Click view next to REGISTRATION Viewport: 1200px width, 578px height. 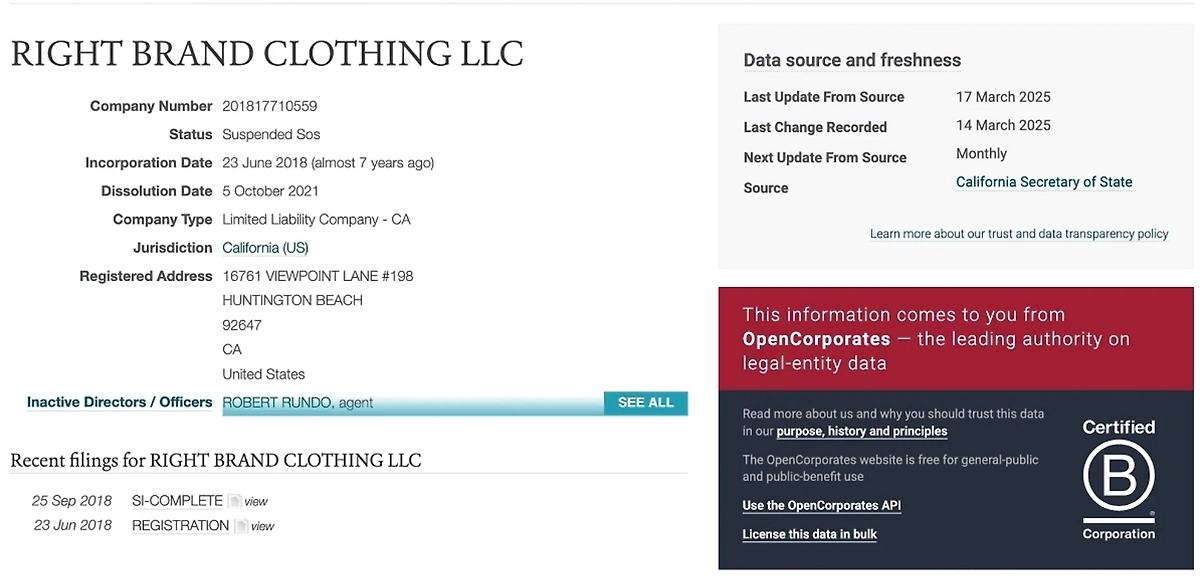262,527
